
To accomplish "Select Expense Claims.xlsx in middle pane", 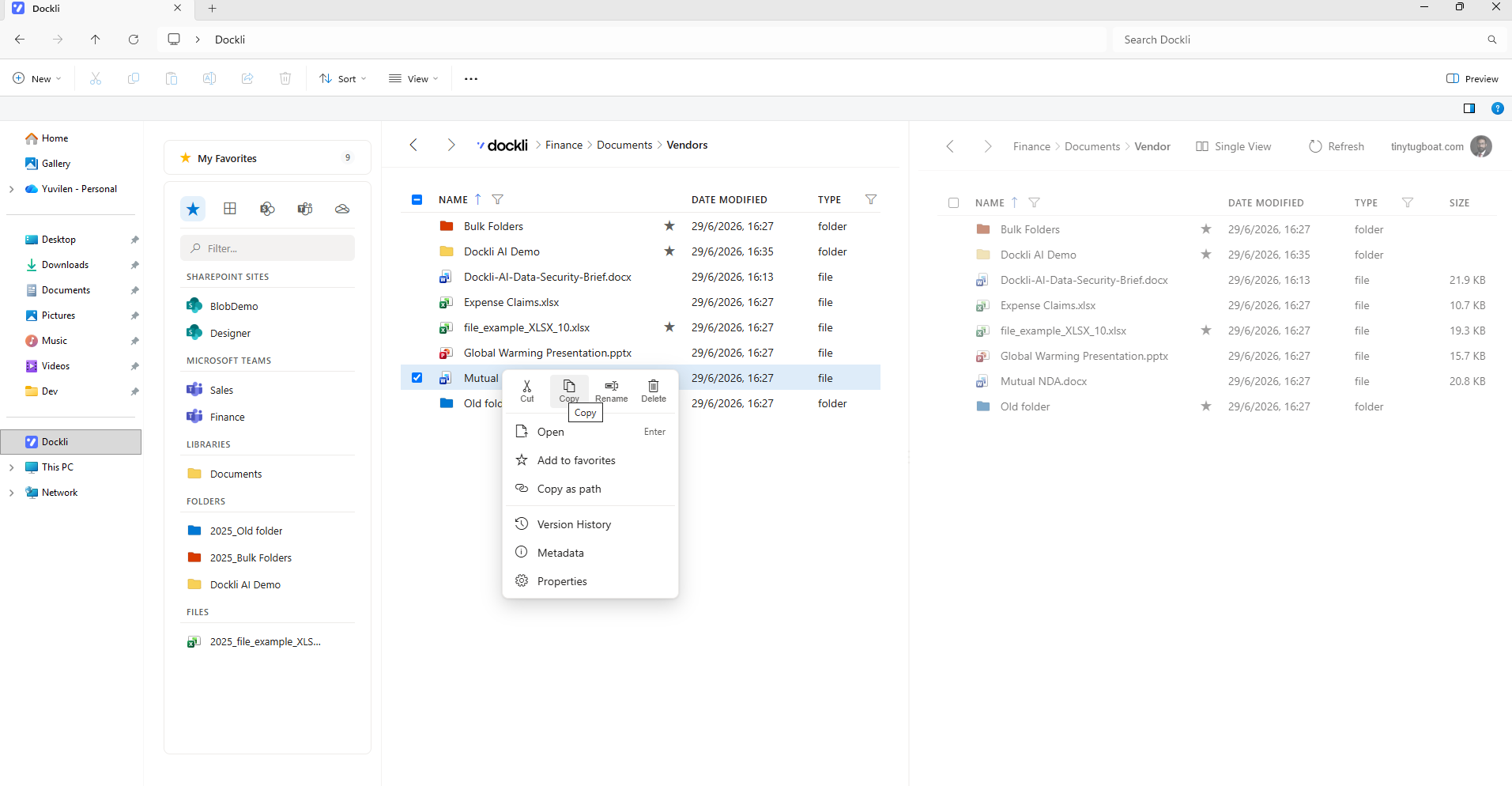I will (x=511, y=302).
